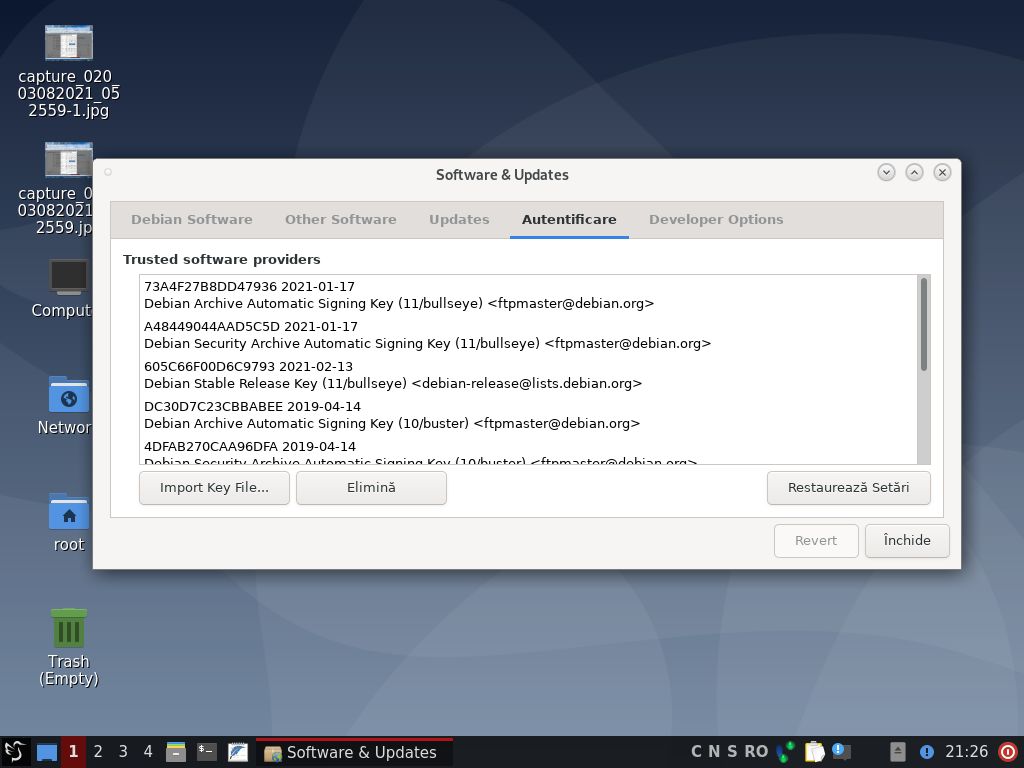Switch to the Updates tab
1024x768 pixels.
(459, 219)
